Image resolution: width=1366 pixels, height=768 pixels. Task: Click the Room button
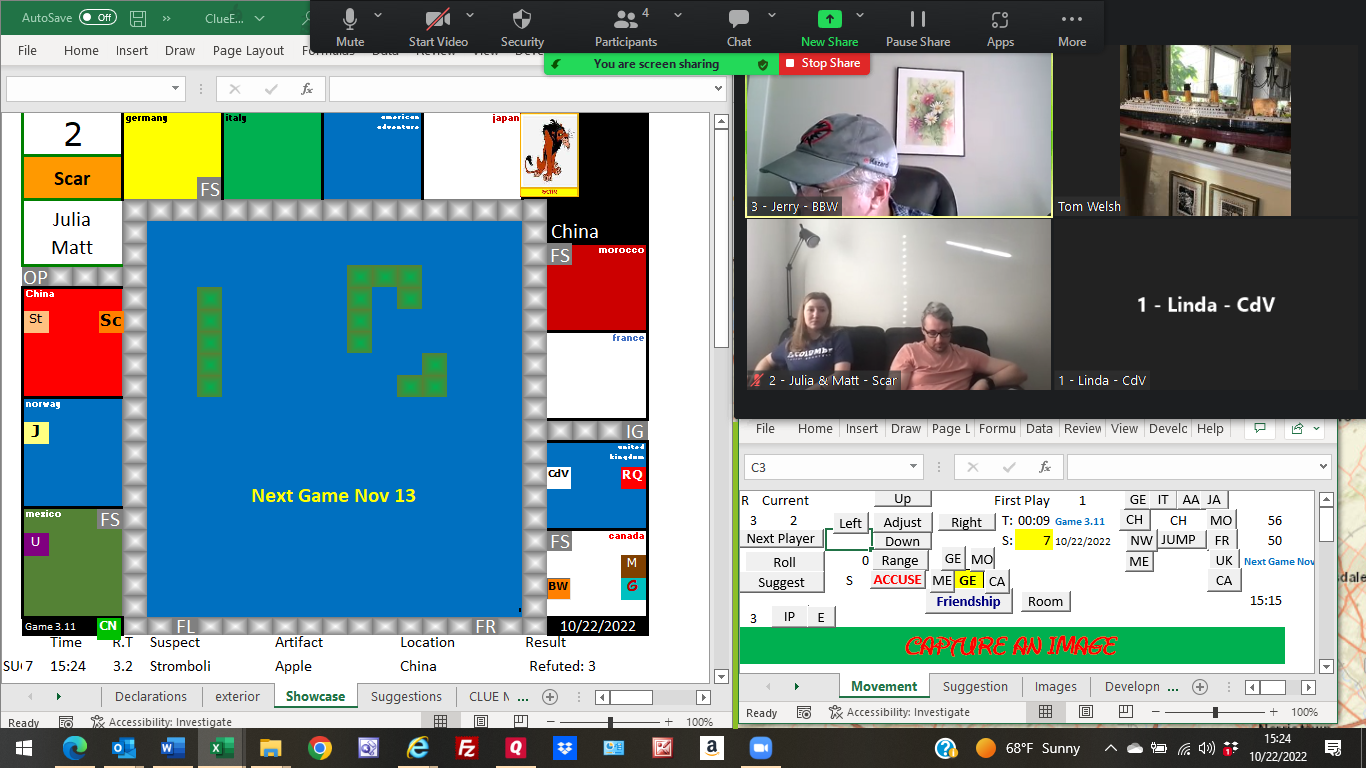point(1045,601)
